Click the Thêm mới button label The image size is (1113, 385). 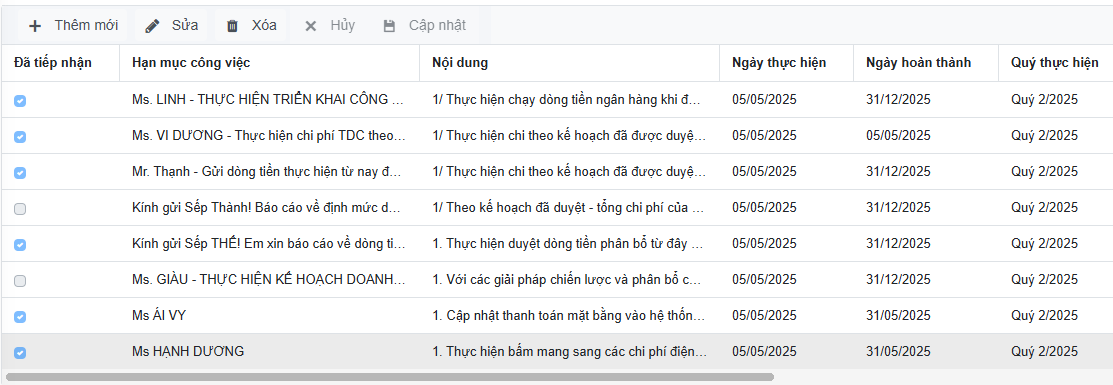pos(86,26)
